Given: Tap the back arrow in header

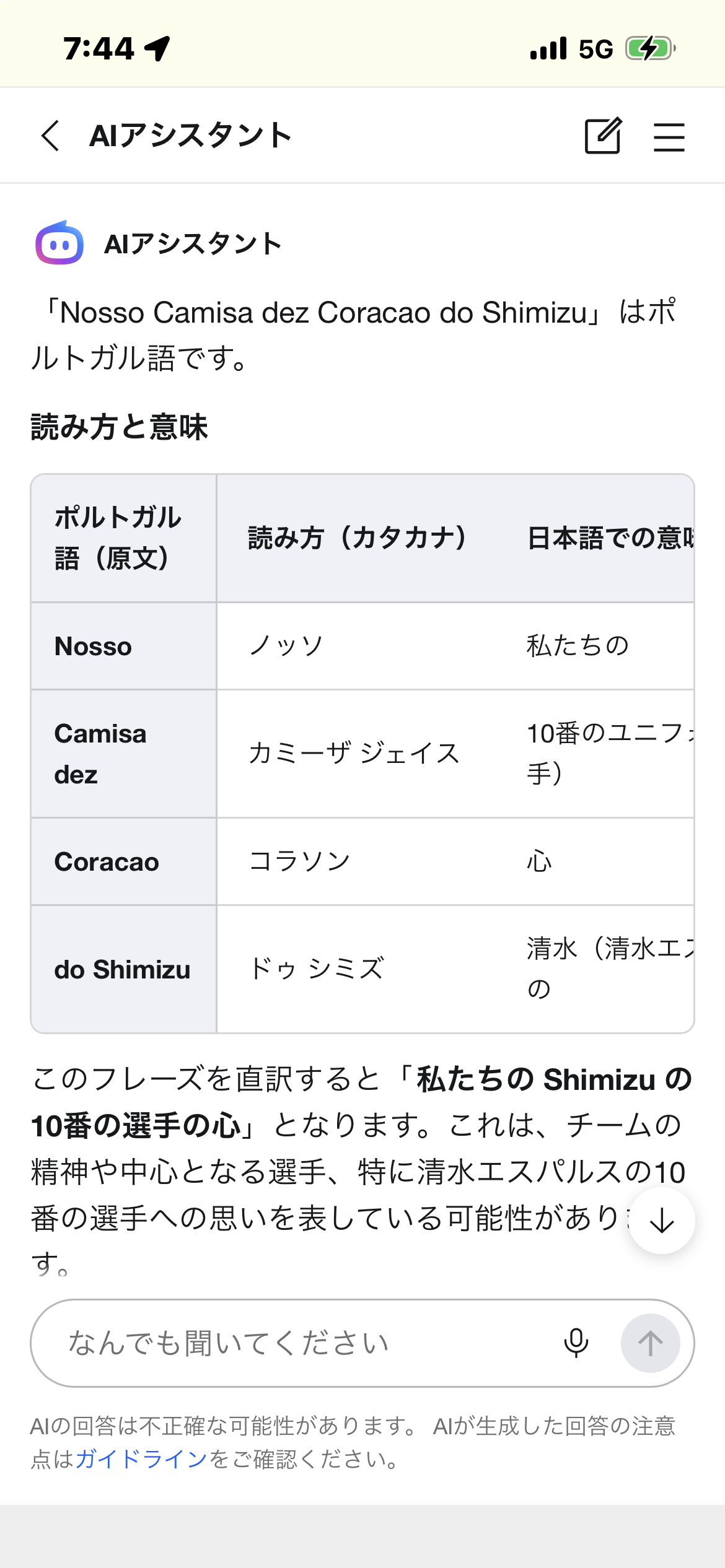Looking at the screenshot, I should [51, 136].
